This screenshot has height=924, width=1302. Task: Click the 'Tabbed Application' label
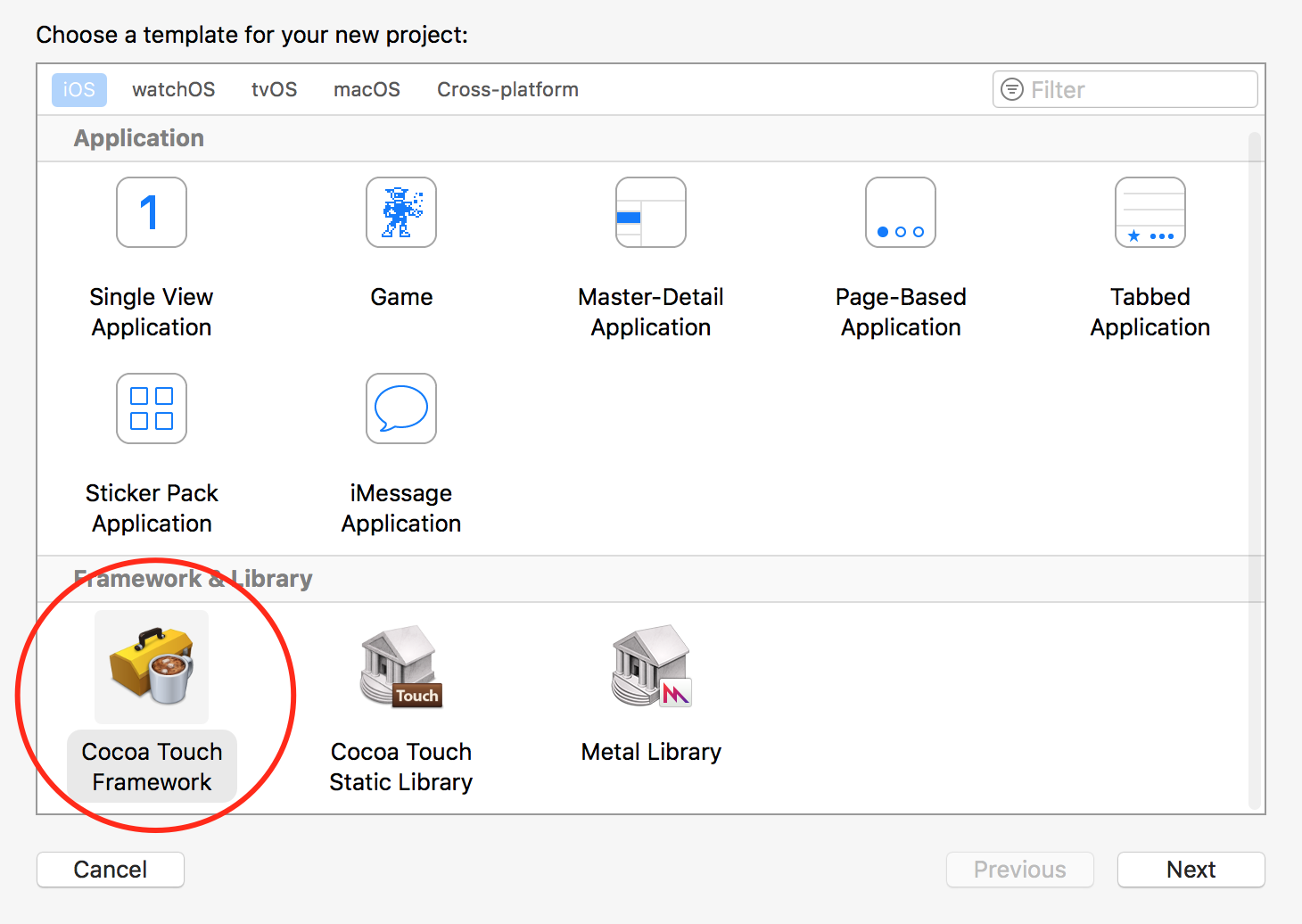[x=1150, y=312]
